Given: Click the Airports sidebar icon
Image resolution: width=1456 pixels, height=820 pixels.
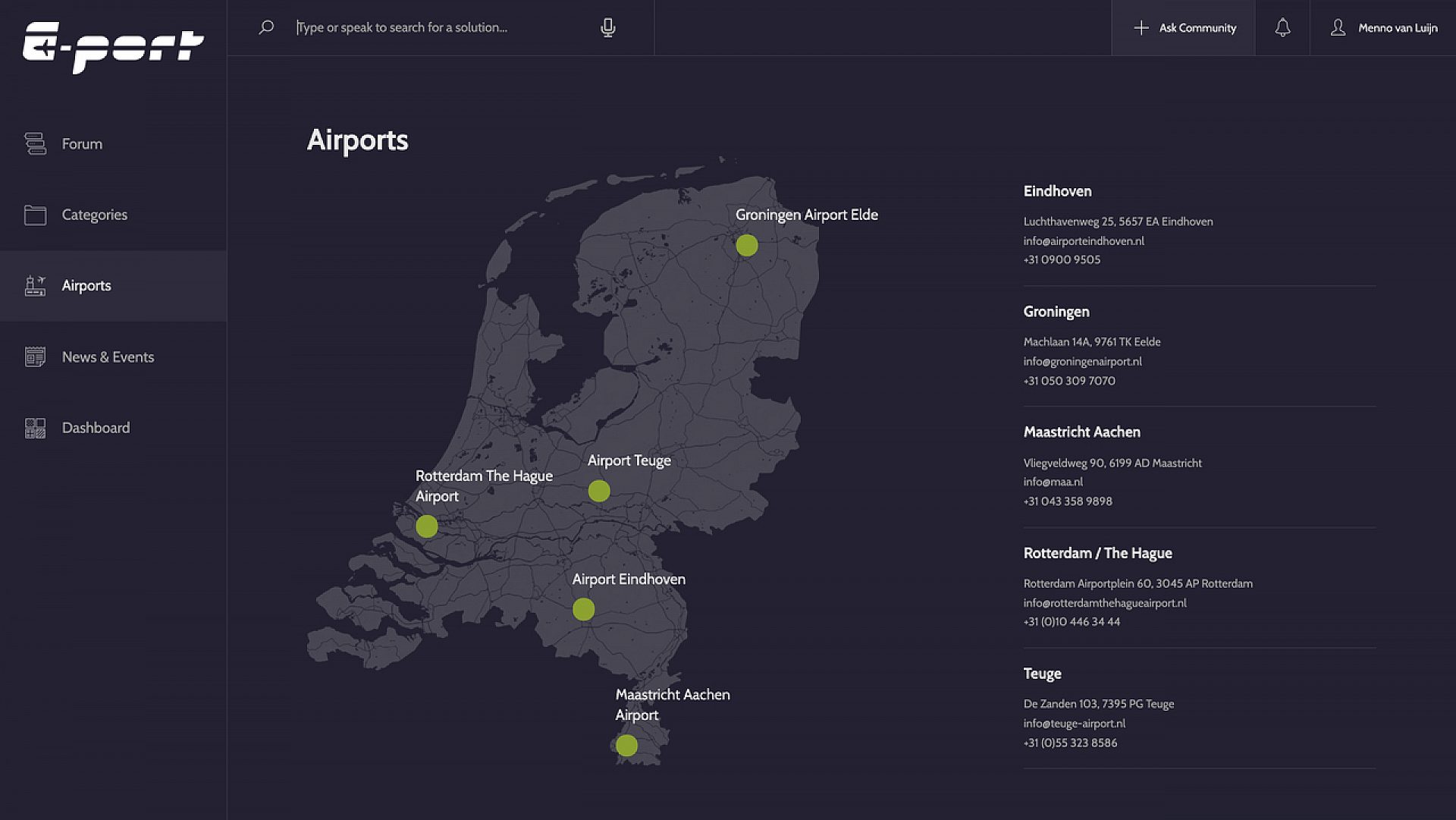Looking at the screenshot, I should (35, 285).
